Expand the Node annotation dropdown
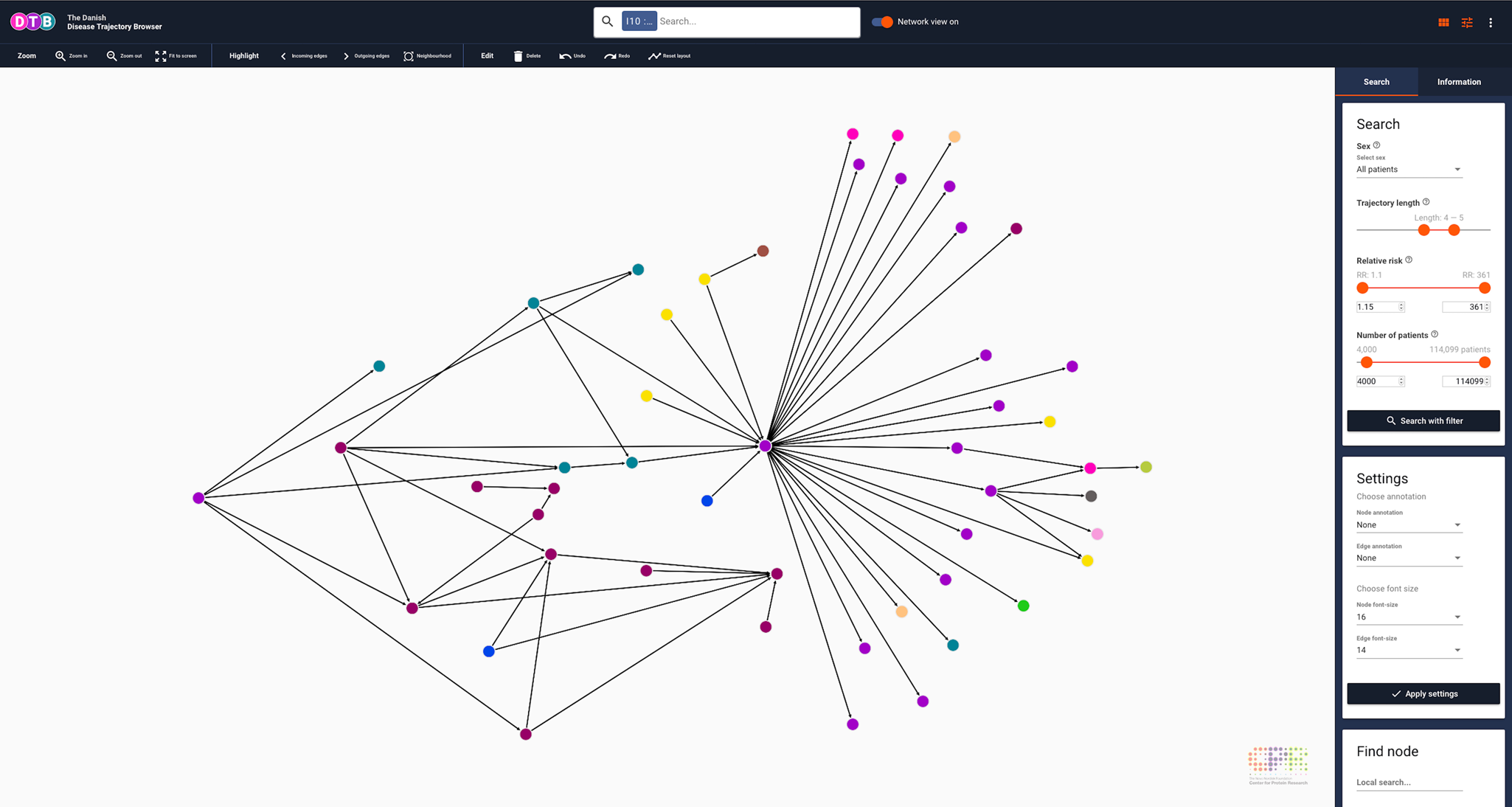Viewport: 1512px width, 807px height. [1408, 525]
